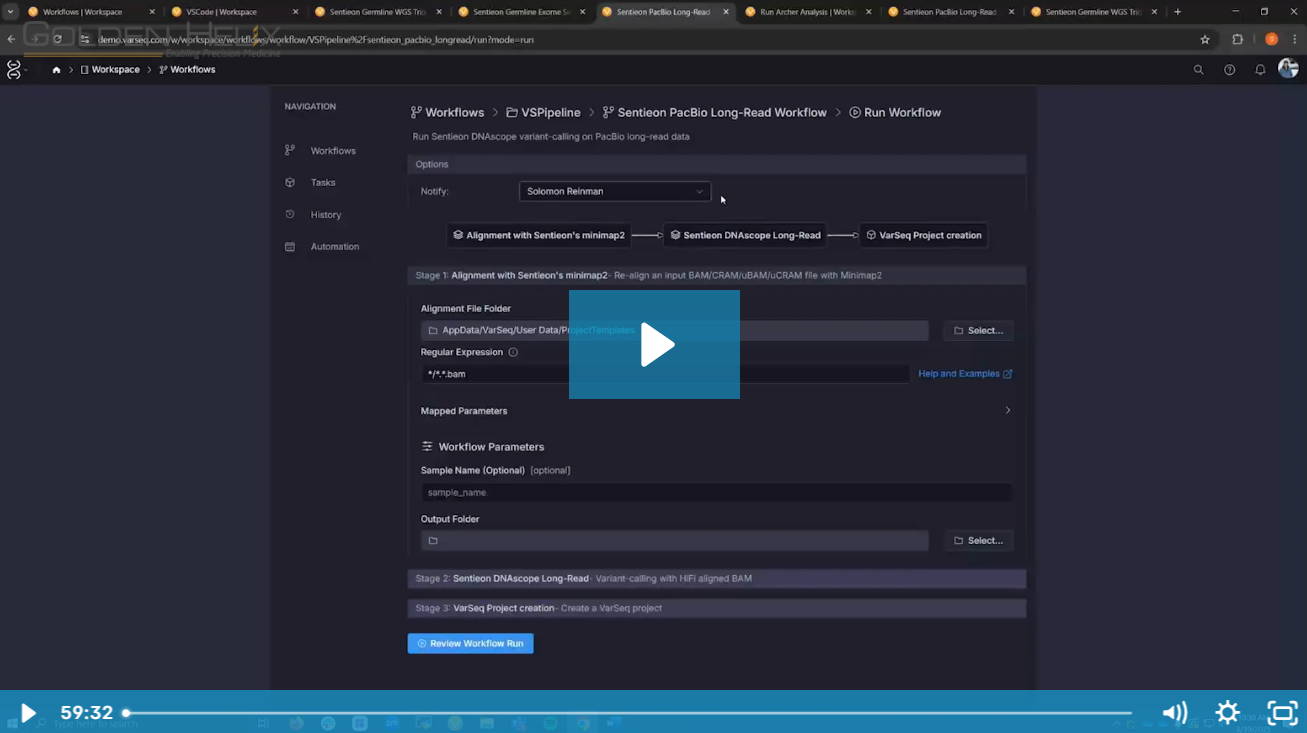Seek along the video progress bar
This screenshot has height=733, width=1307.
pyautogui.click(x=628, y=713)
